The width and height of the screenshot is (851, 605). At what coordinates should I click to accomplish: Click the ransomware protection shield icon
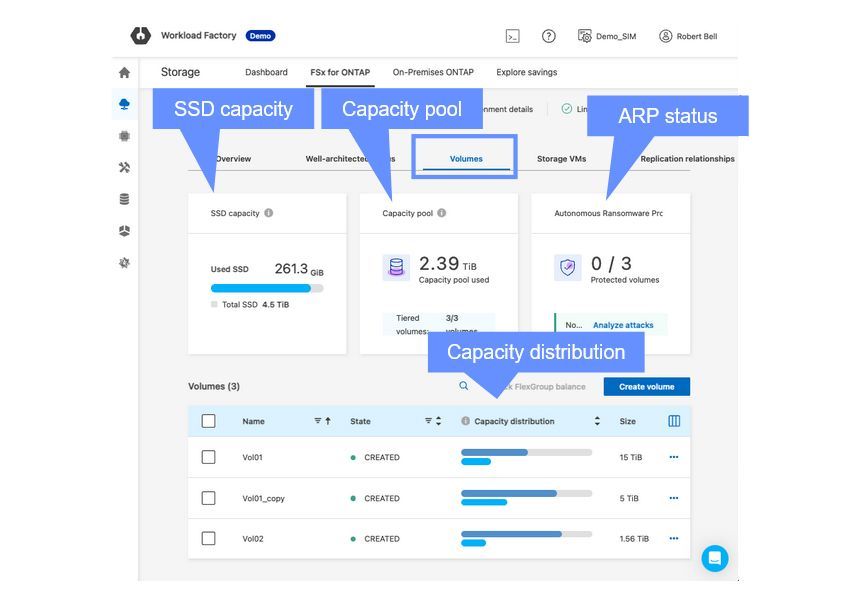click(568, 267)
